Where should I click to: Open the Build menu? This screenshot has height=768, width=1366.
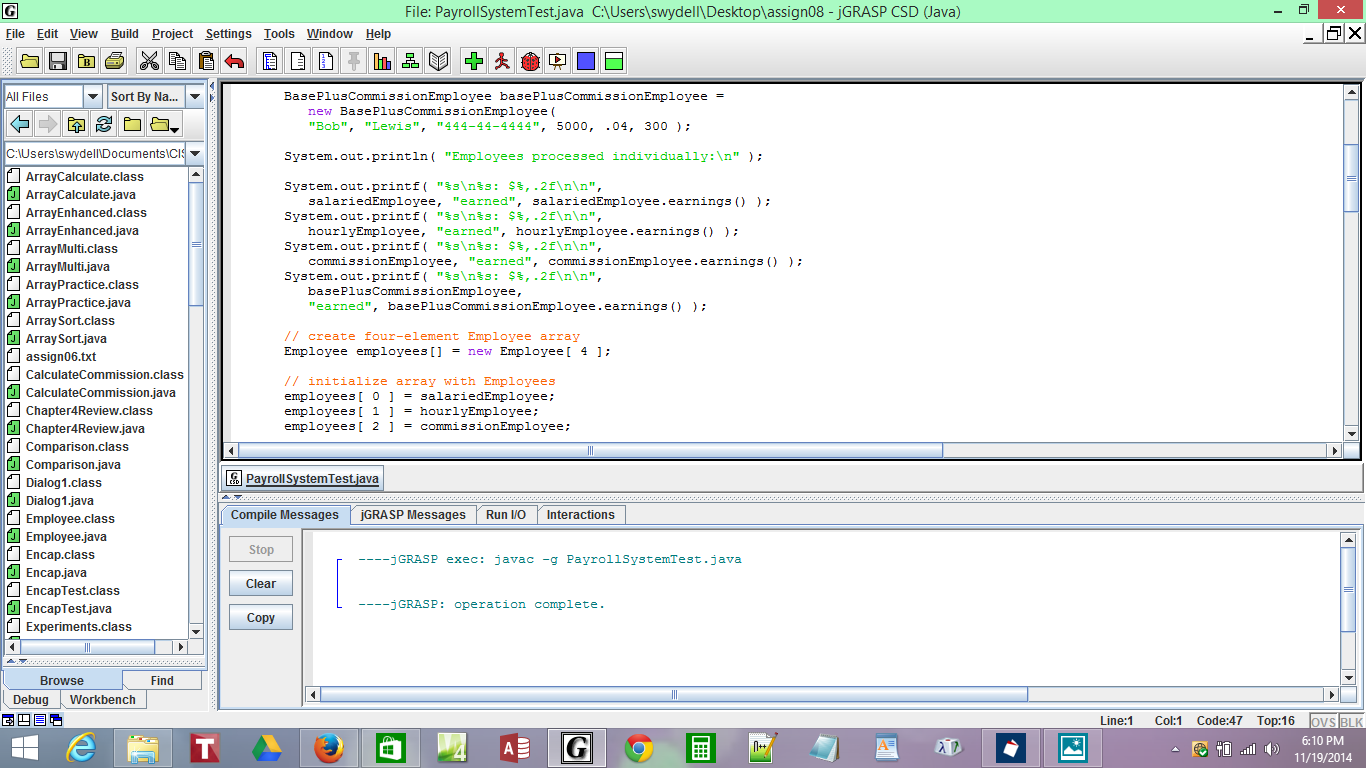[124, 33]
